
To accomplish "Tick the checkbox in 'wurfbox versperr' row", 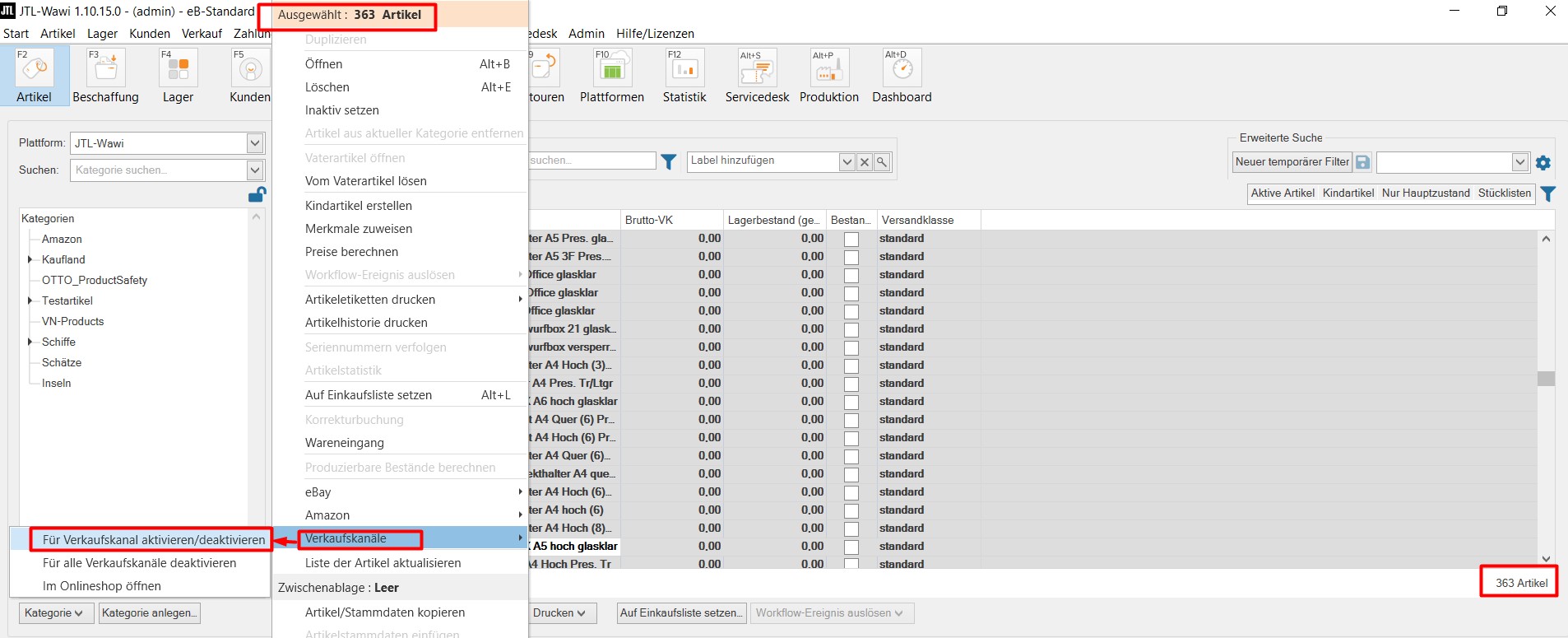I will (x=851, y=347).
